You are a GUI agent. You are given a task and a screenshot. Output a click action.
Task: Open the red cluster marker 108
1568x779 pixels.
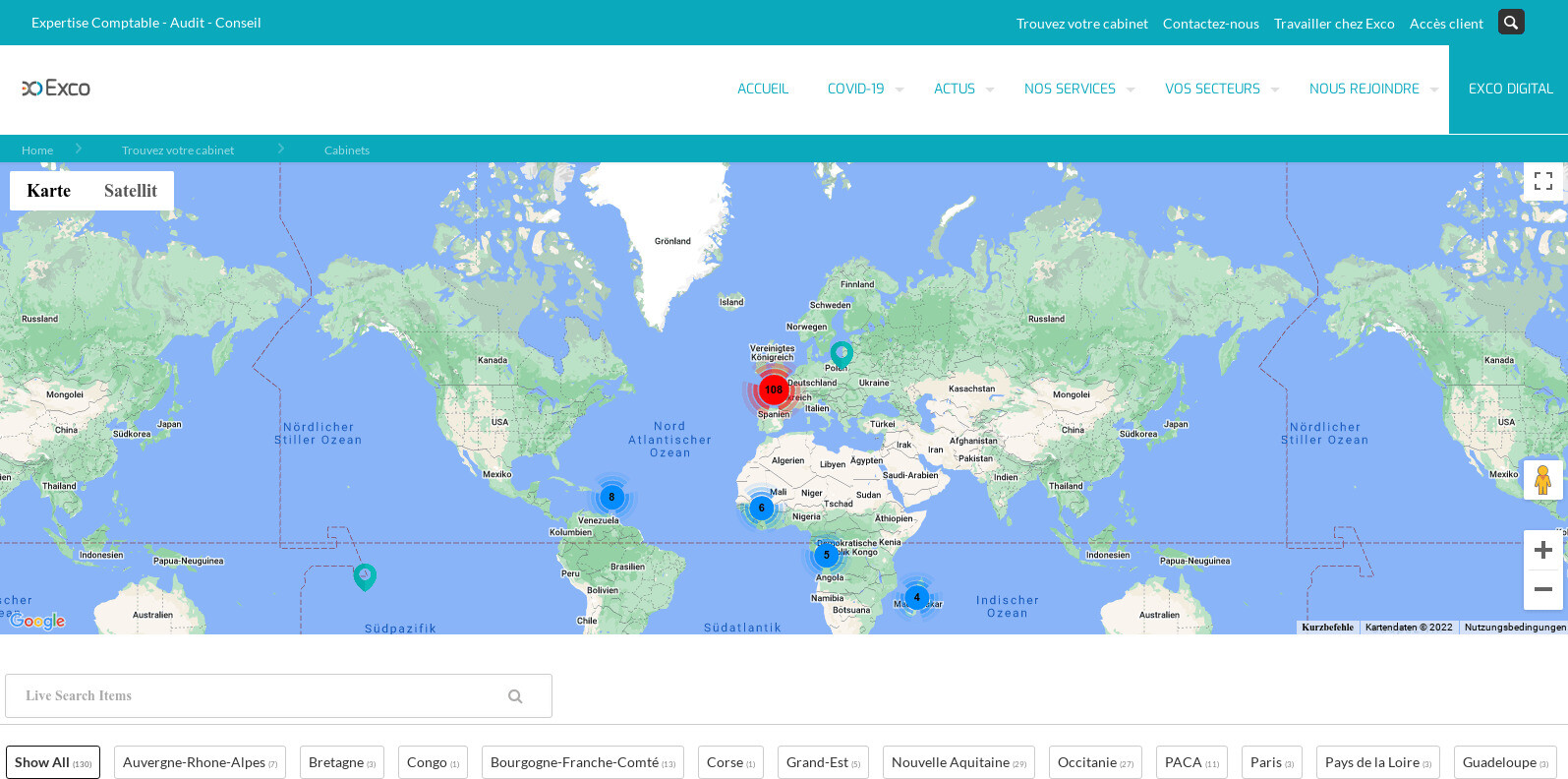pyautogui.click(x=774, y=389)
